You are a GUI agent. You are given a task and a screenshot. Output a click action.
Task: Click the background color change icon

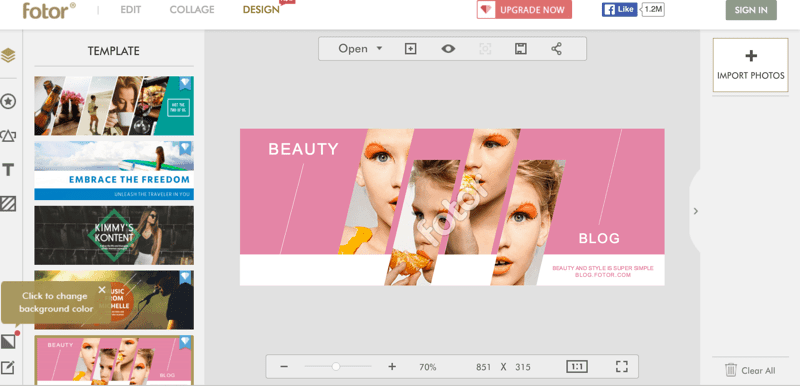pyautogui.click(x=8, y=341)
